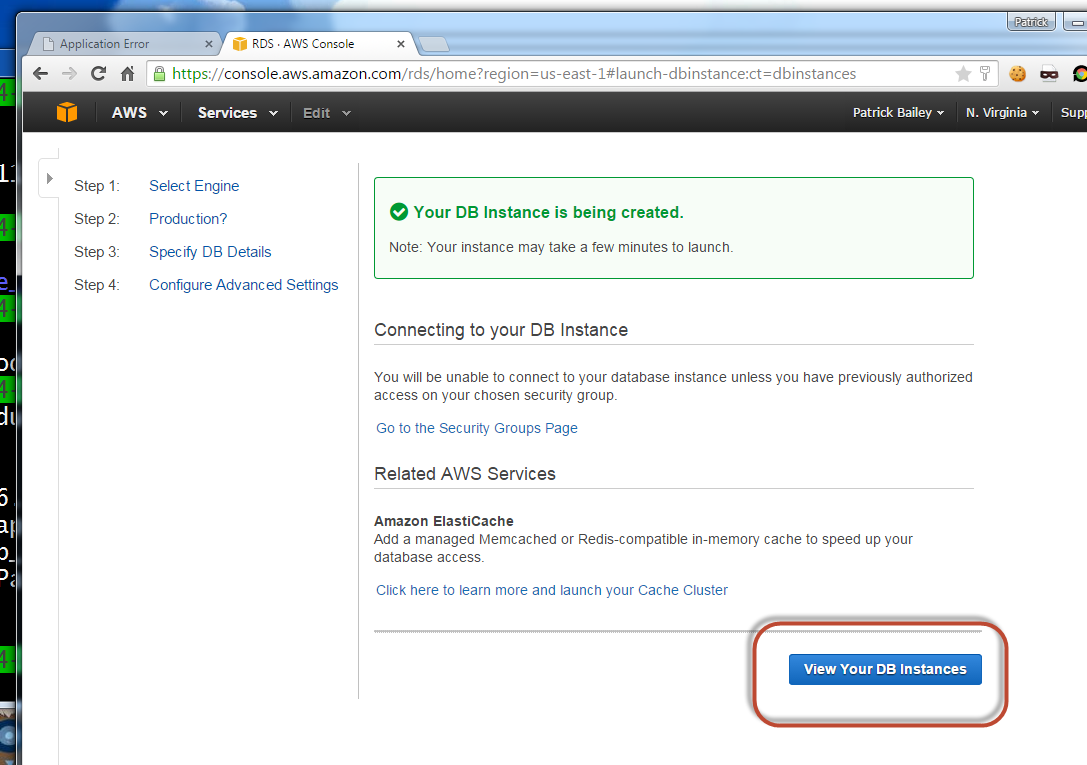Image resolution: width=1087 pixels, height=765 pixels.
Task: Click the green SSL padlock icon
Action: click(x=159, y=73)
